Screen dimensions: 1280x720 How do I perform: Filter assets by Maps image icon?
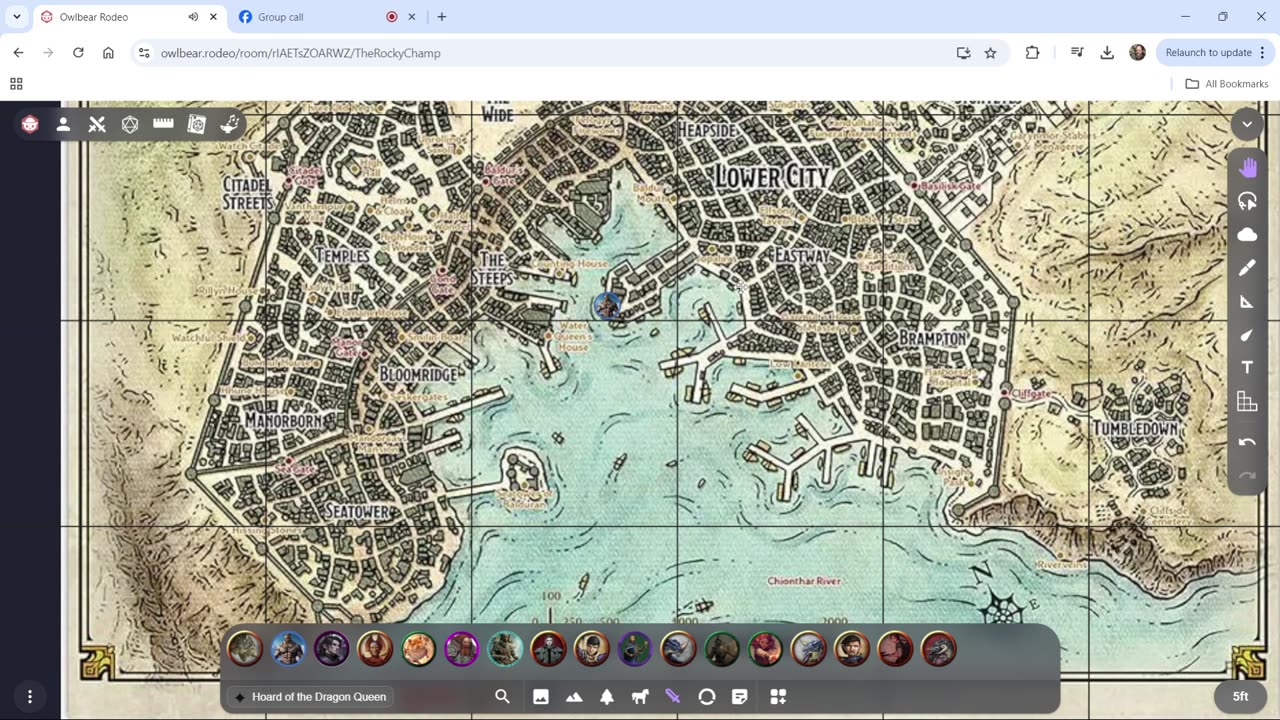[541, 697]
